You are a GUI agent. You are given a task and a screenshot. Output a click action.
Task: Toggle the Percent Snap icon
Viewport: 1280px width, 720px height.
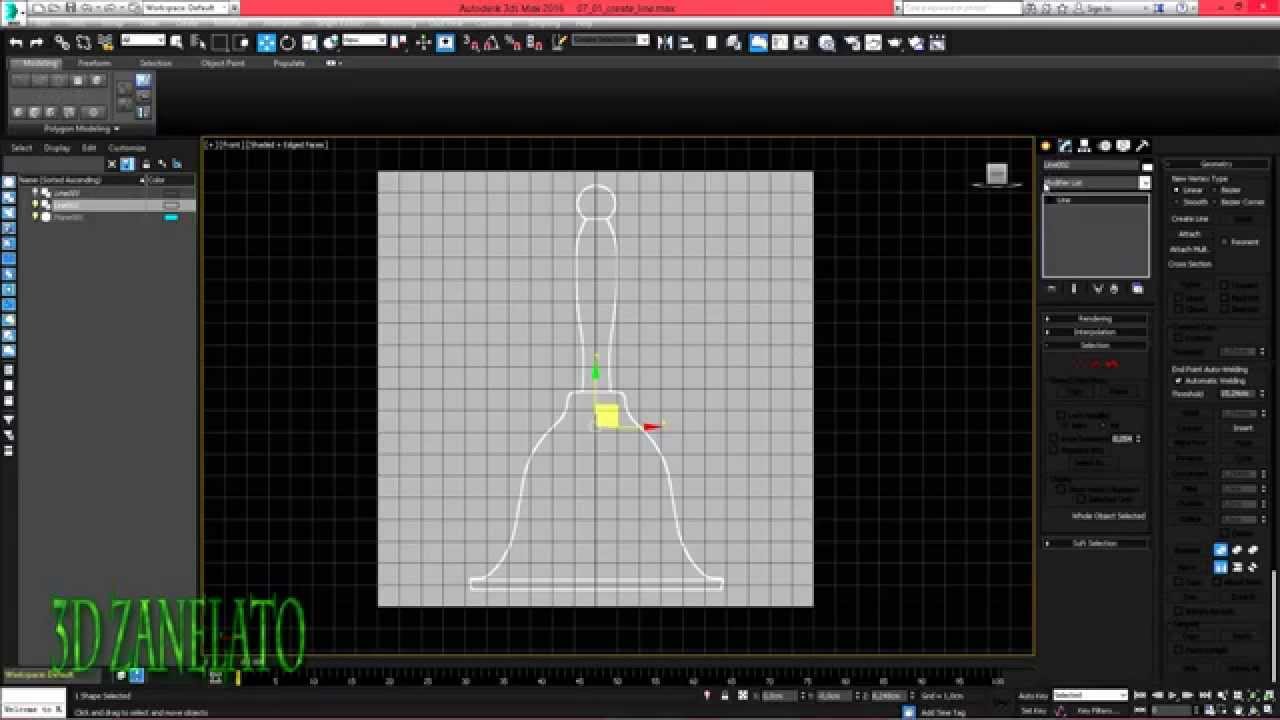point(513,42)
